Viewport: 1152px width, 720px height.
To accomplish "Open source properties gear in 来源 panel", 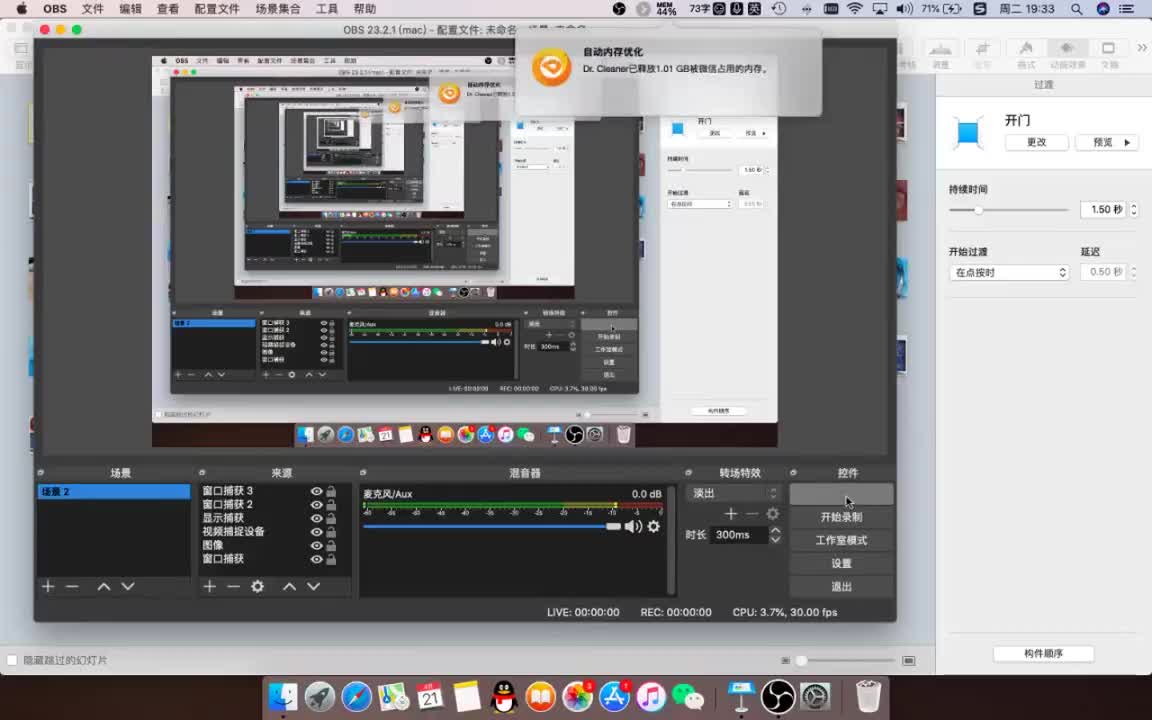I will coord(257,586).
